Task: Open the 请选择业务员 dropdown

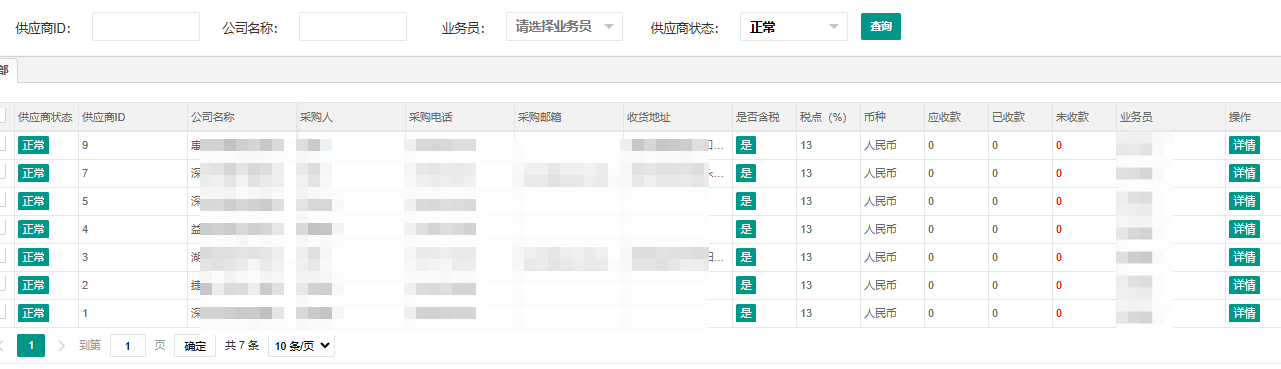Action: tap(565, 27)
